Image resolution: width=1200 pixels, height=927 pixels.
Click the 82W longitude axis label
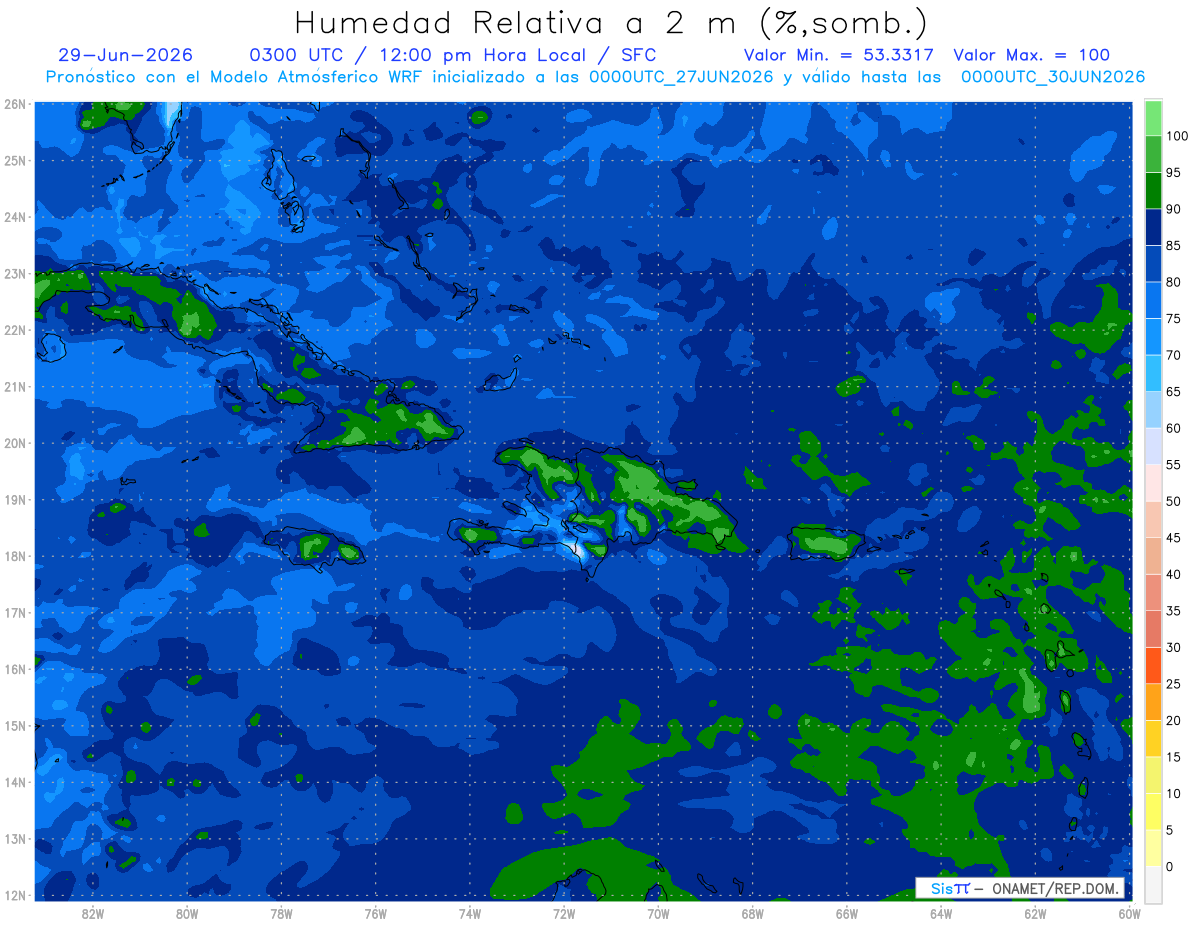click(93, 913)
